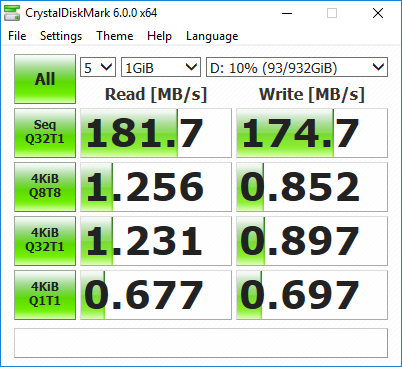Start the 4KiB Q1T1 benchmark
402x367 pixels.
[45, 295]
